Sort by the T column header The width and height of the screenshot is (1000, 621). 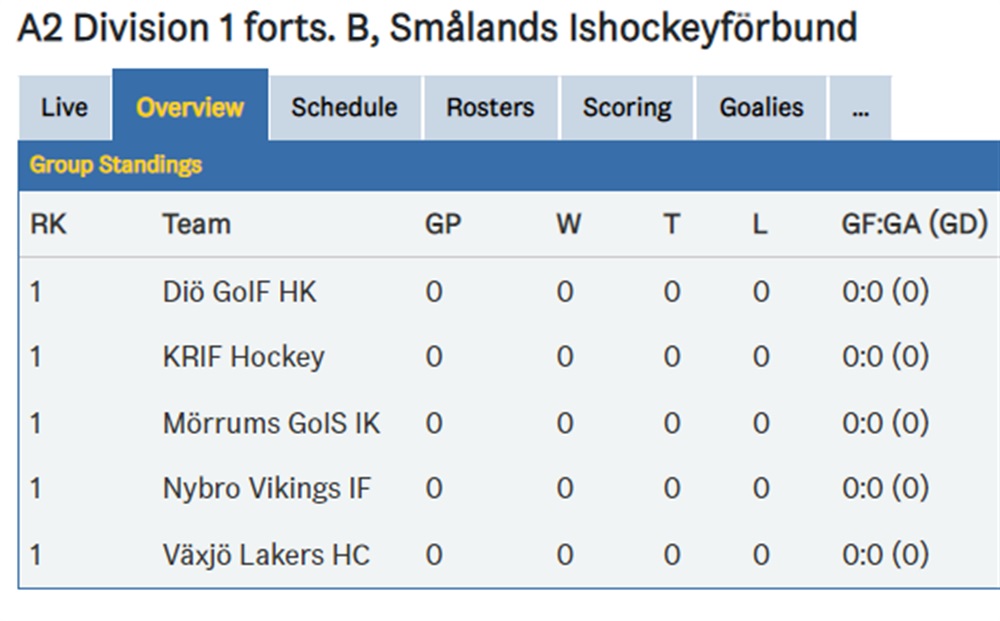pyautogui.click(x=672, y=224)
